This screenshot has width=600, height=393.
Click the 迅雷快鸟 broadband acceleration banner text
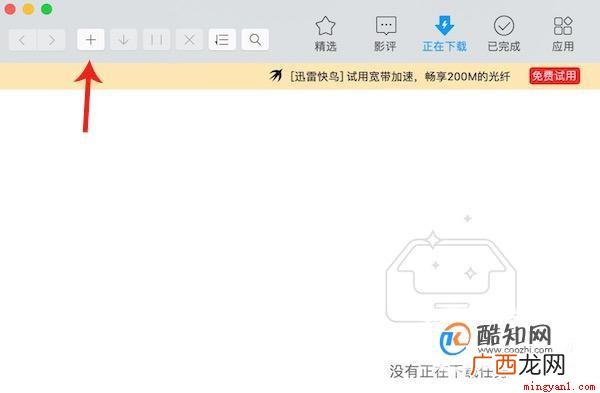(400, 77)
